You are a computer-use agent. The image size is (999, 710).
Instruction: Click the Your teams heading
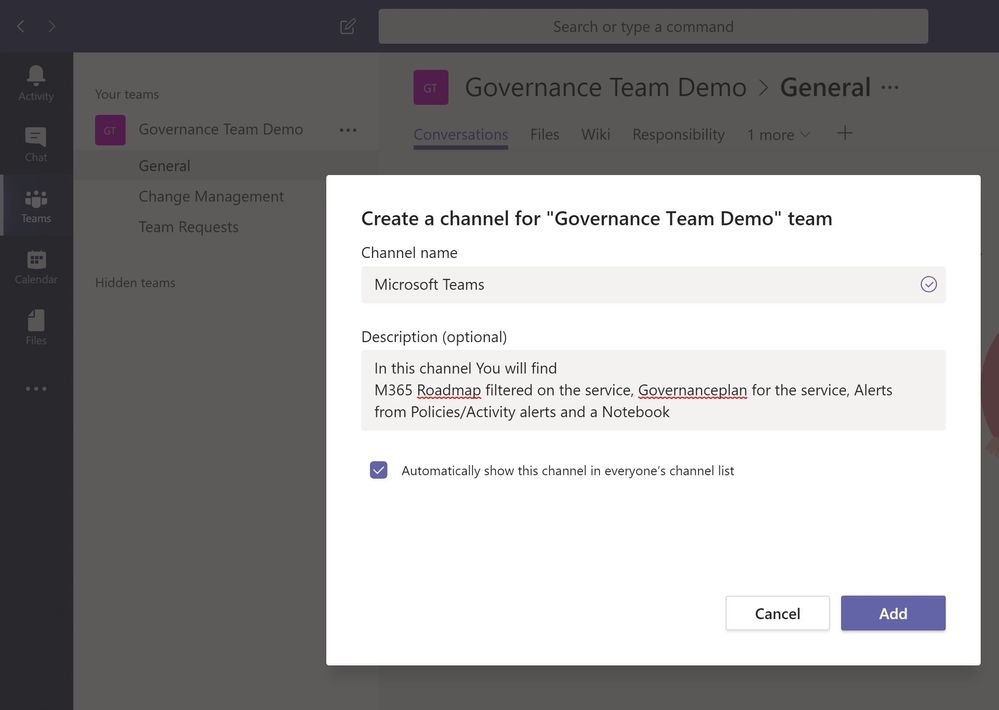coord(127,94)
